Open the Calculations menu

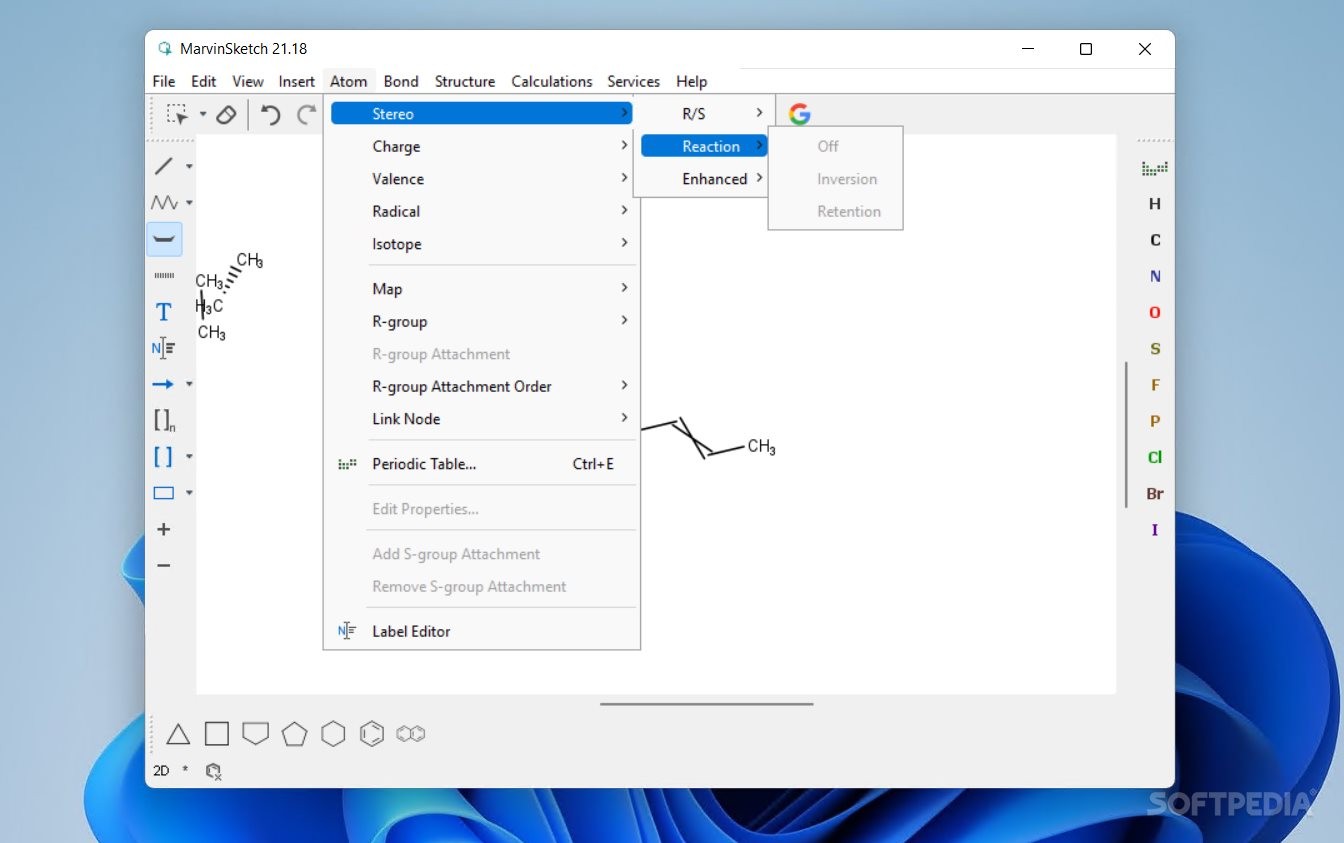tap(552, 82)
